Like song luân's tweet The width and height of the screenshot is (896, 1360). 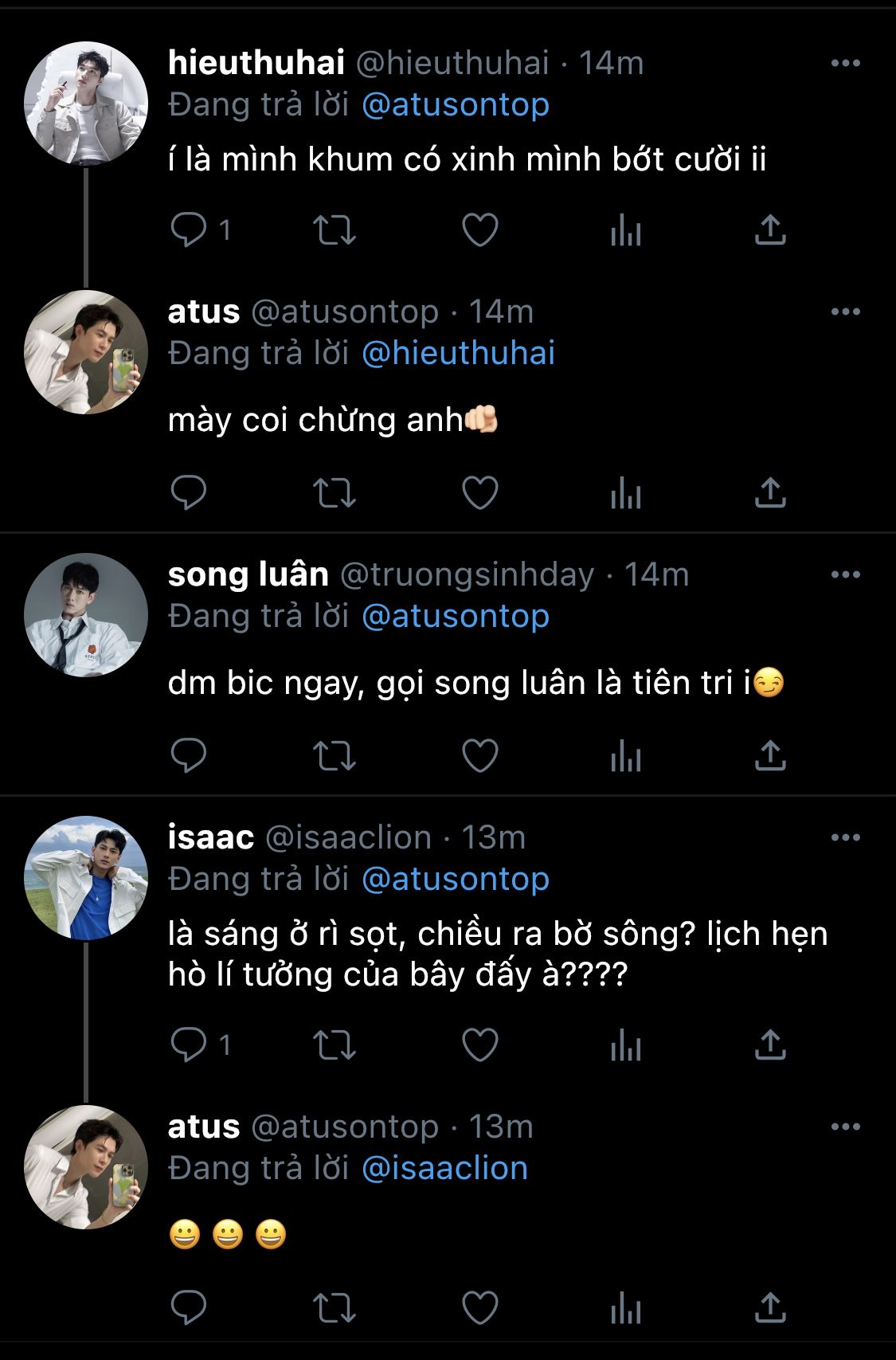click(479, 756)
